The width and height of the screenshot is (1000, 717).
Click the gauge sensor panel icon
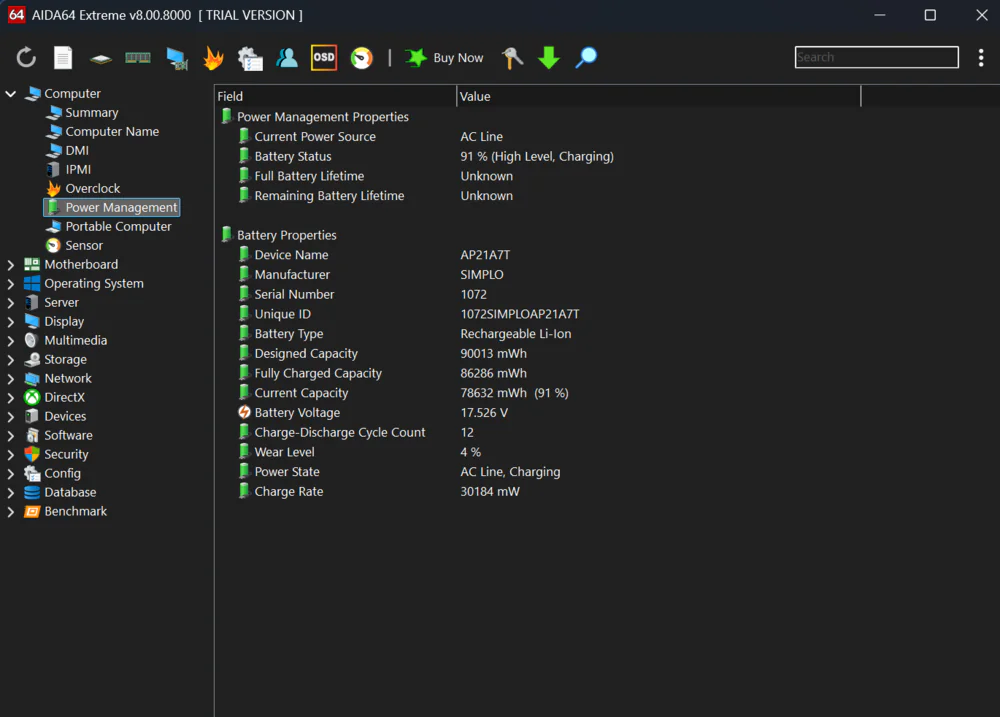pyautogui.click(x=362, y=58)
